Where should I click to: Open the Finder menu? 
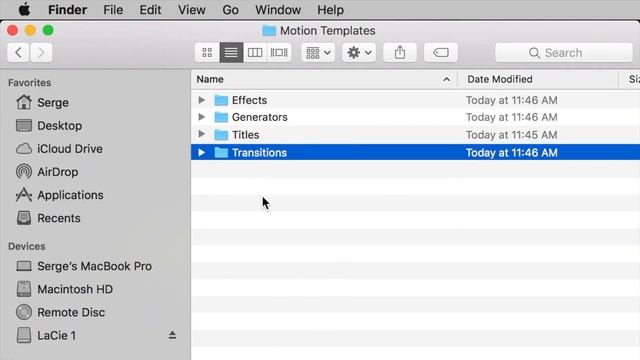(x=67, y=9)
